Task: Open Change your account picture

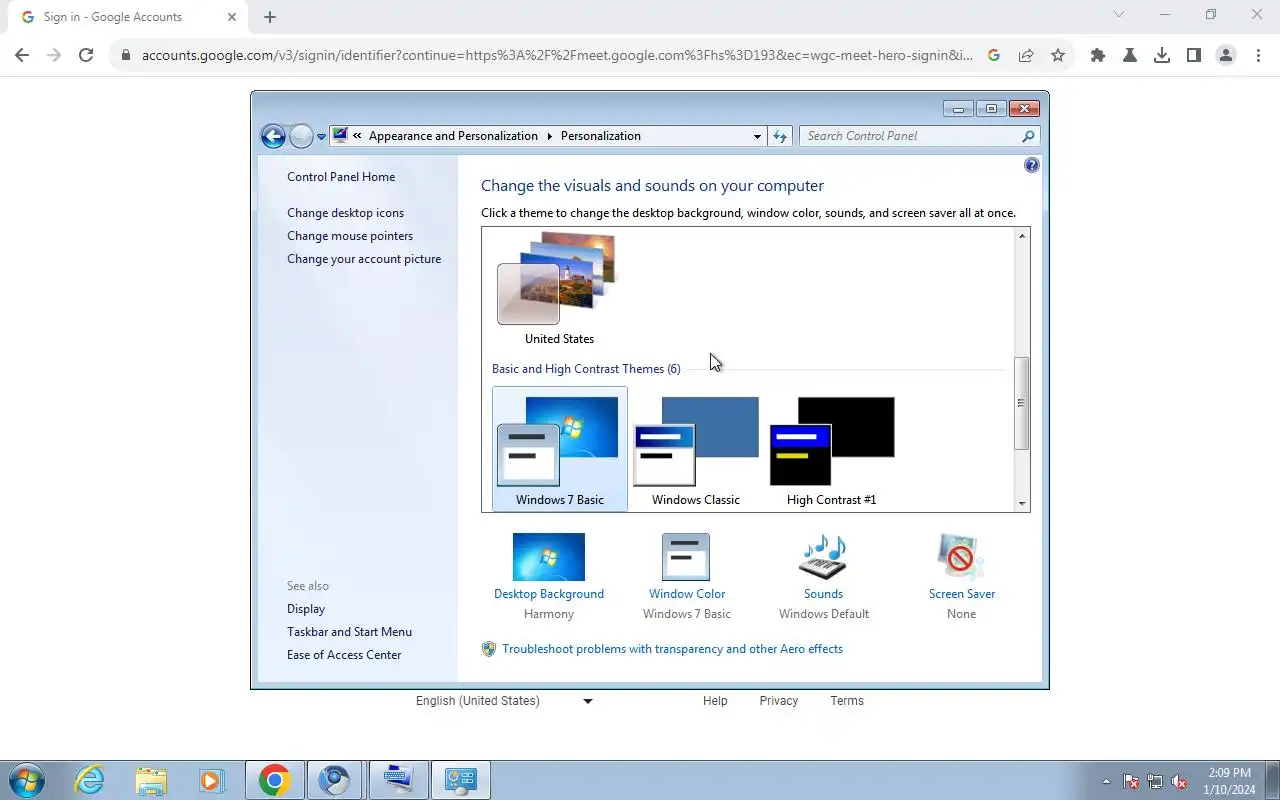Action: click(x=364, y=259)
